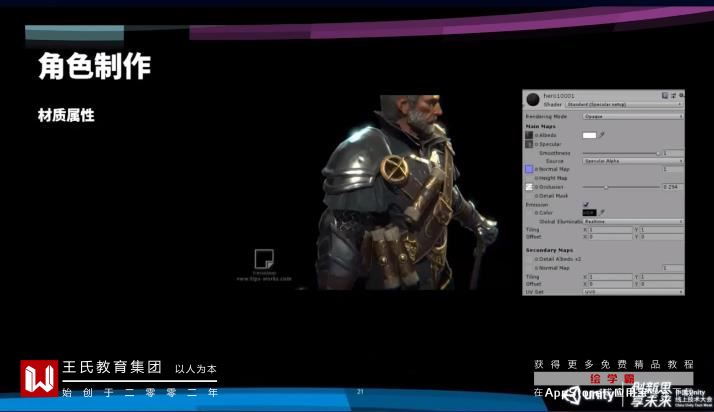
Task: Click the Main Maps Normal Map value field
Action: (673, 169)
